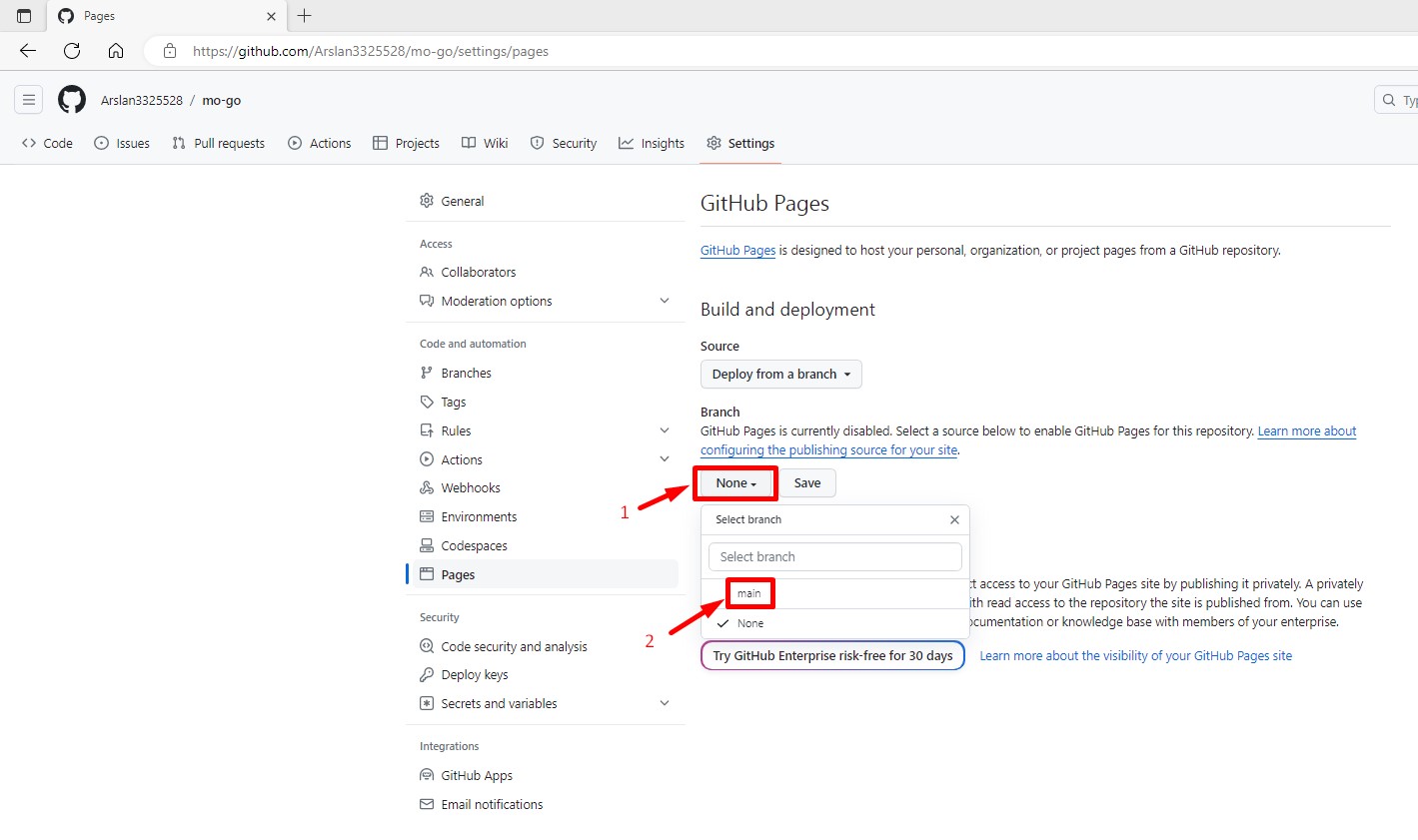Image resolution: width=1418 pixels, height=840 pixels.
Task: Open the hamburger navigation menu
Action: coord(29,100)
